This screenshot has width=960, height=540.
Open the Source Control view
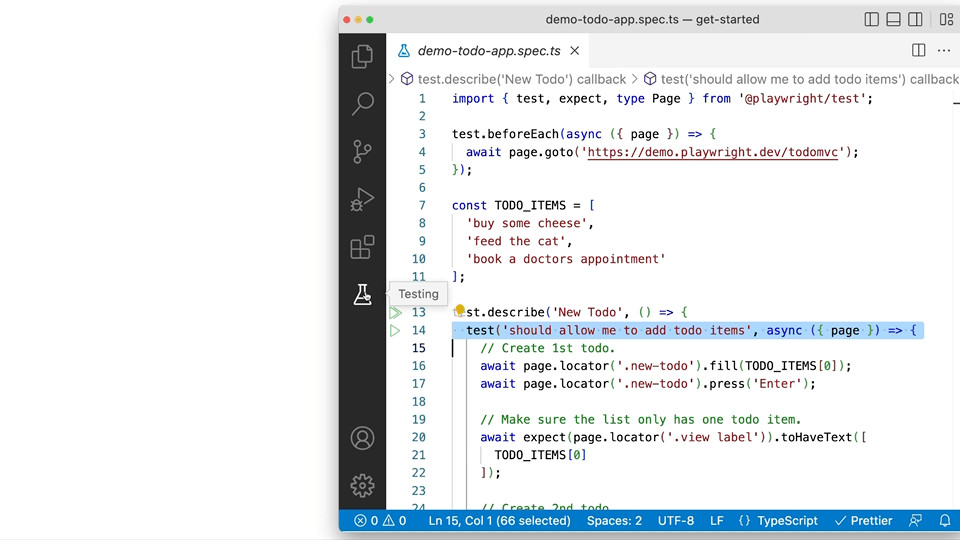pyautogui.click(x=362, y=151)
